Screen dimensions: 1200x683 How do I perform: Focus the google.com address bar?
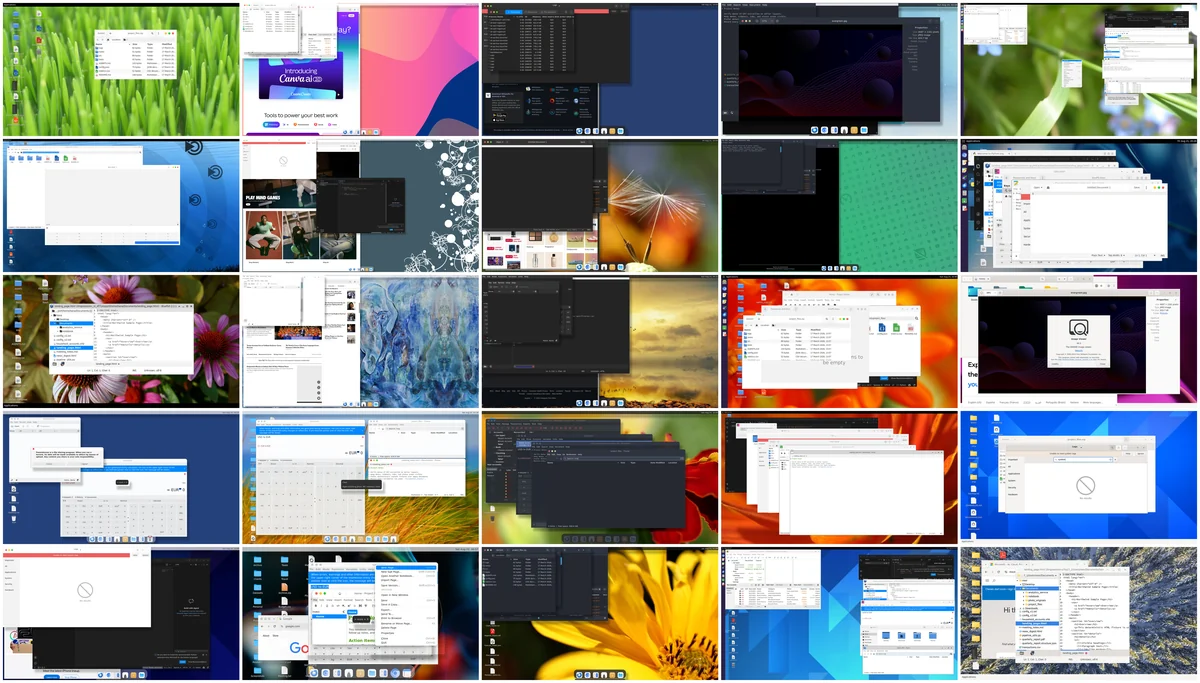(x=292, y=626)
